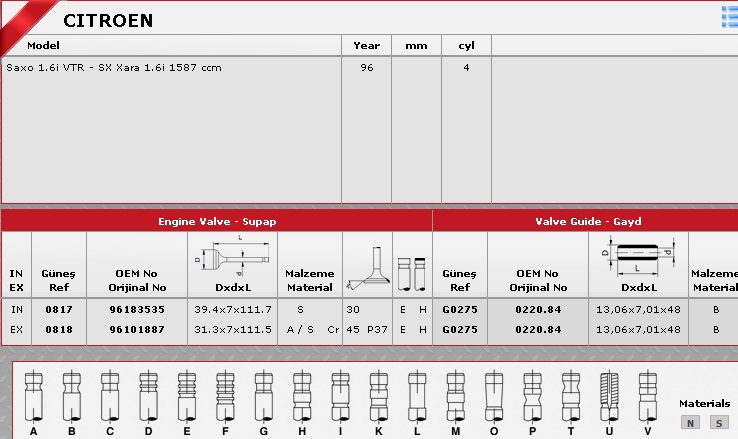The height and width of the screenshot is (439, 738).
Task: Click the valve guide dimension diagram
Action: pos(637,256)
